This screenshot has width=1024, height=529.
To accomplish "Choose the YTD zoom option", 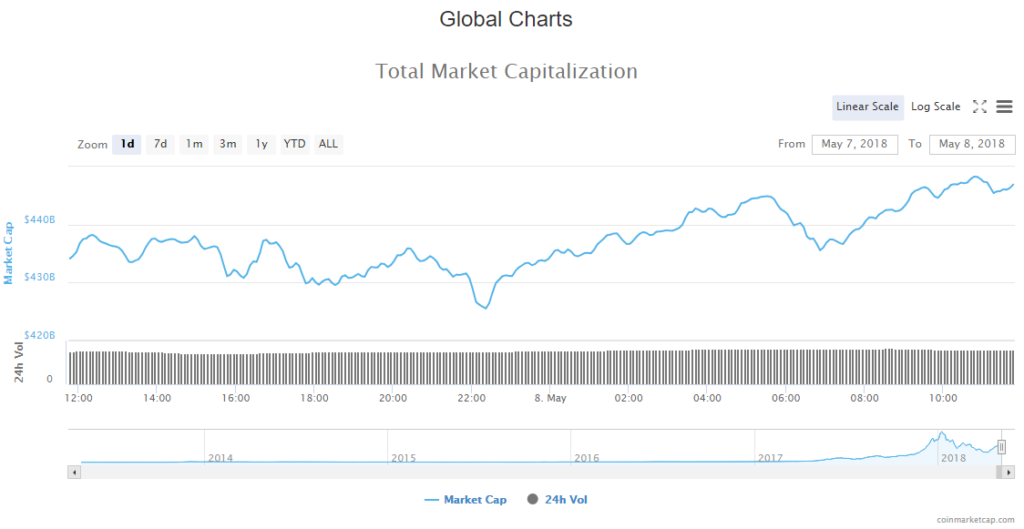I will 294,144.
